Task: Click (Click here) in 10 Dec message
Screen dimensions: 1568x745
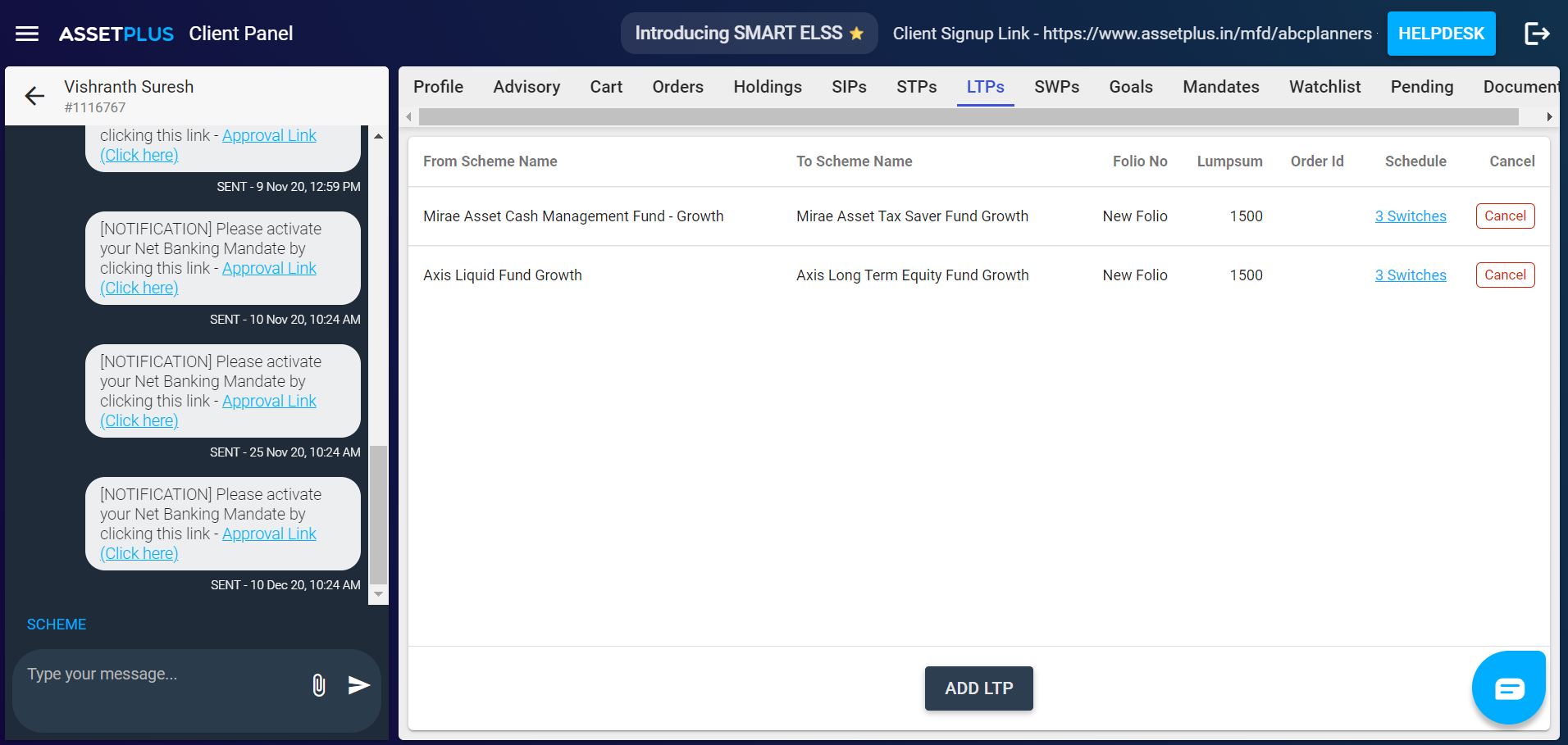Action: pos(139,553)
